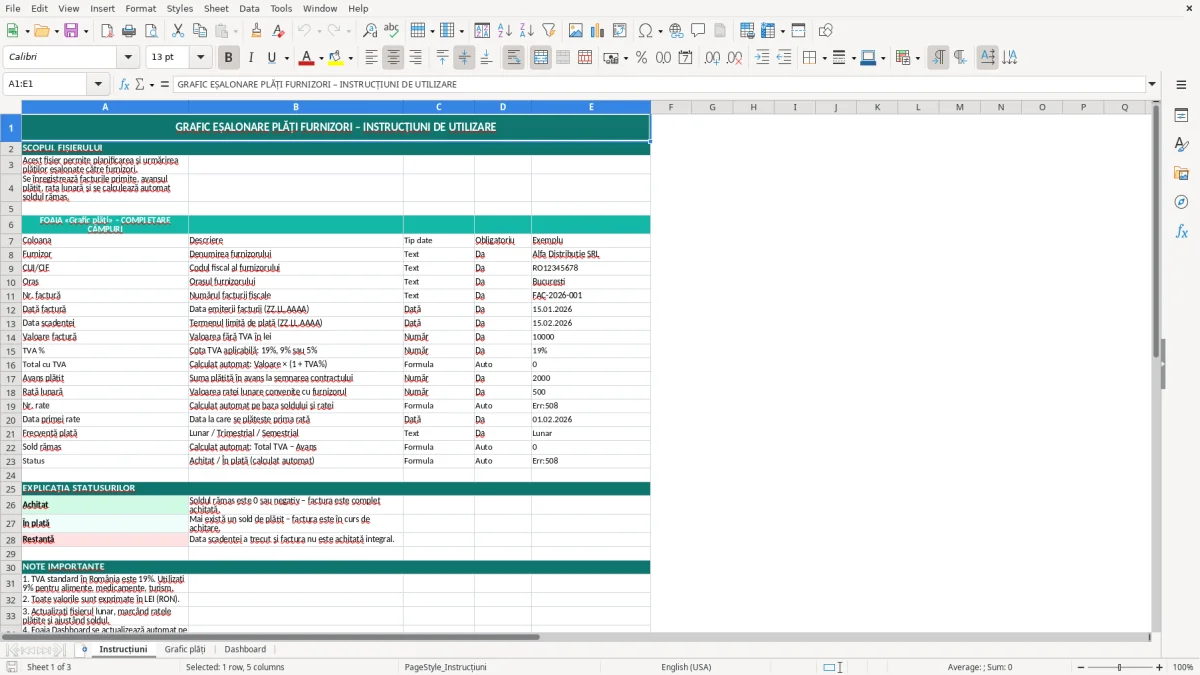Format cell as date
Image resolution: width=1200 pixels, height=675 pixels.
click(x=686, y=58)
